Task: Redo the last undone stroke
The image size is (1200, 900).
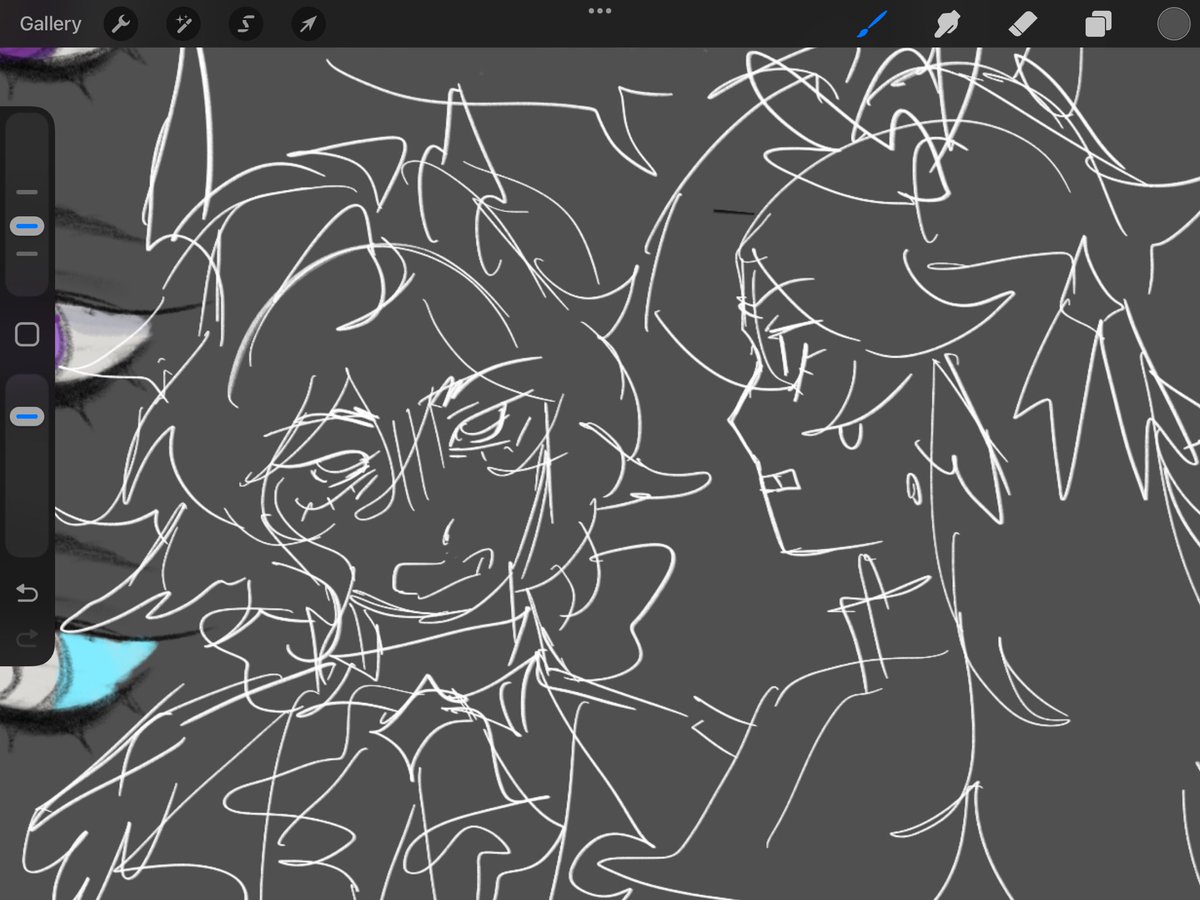Action: (27, 637)
